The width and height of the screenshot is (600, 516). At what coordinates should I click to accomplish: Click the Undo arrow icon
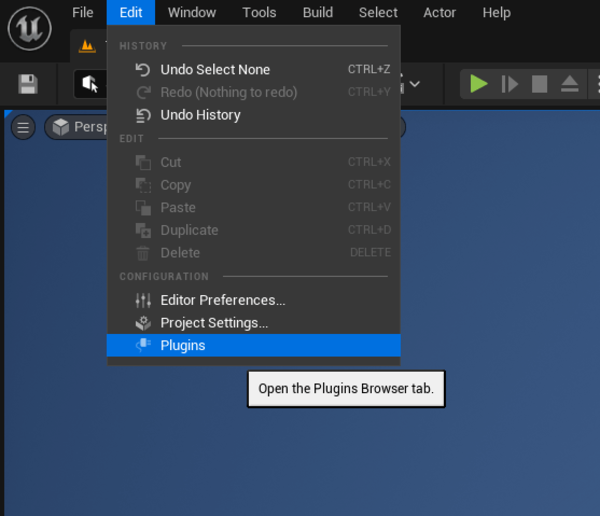click(143, 70)
